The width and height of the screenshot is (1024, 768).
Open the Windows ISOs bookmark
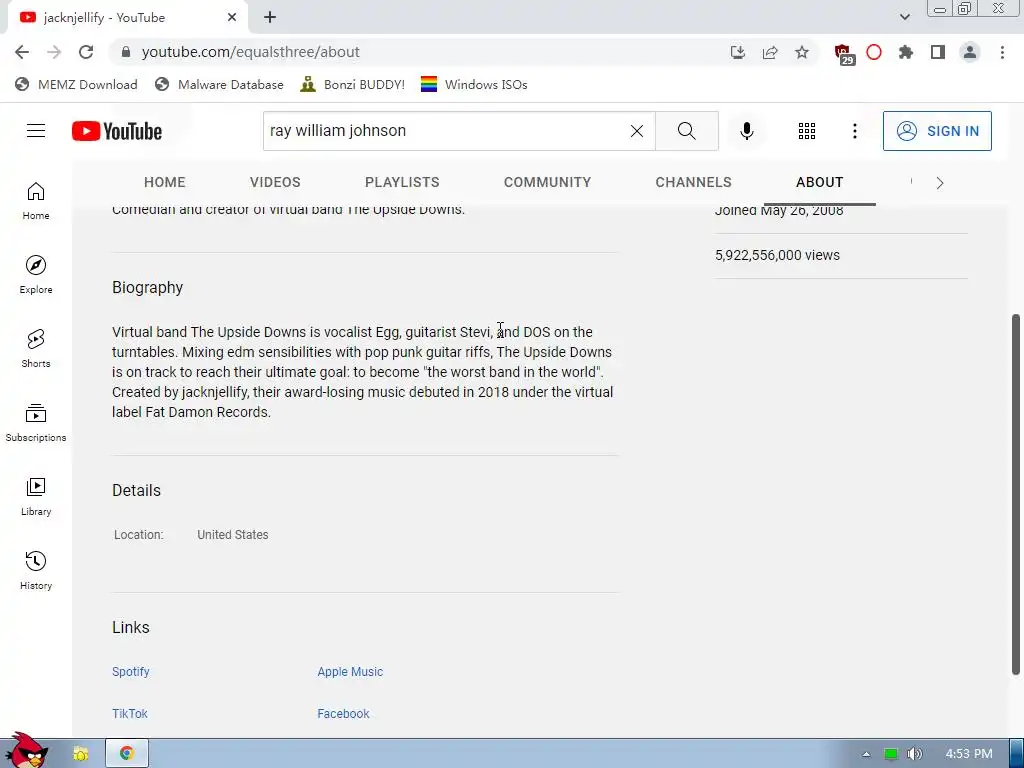[474, 84]
